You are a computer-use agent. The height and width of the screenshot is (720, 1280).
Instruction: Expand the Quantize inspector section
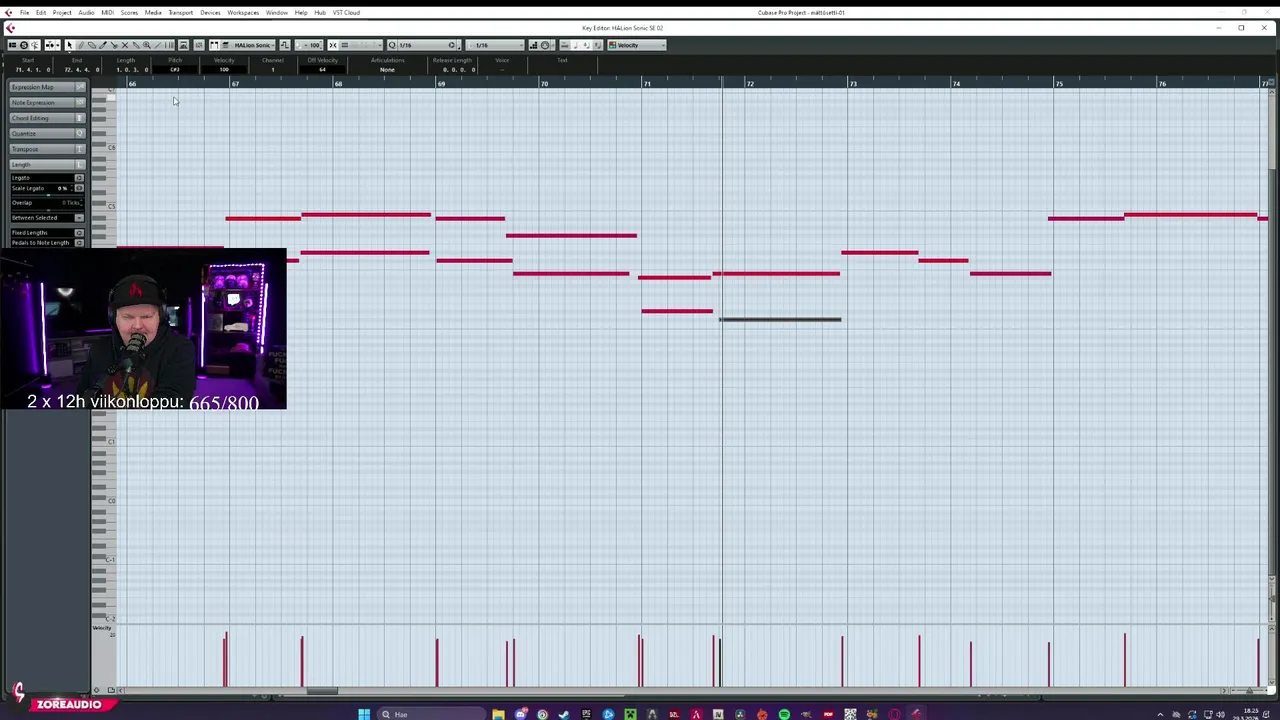47,133
